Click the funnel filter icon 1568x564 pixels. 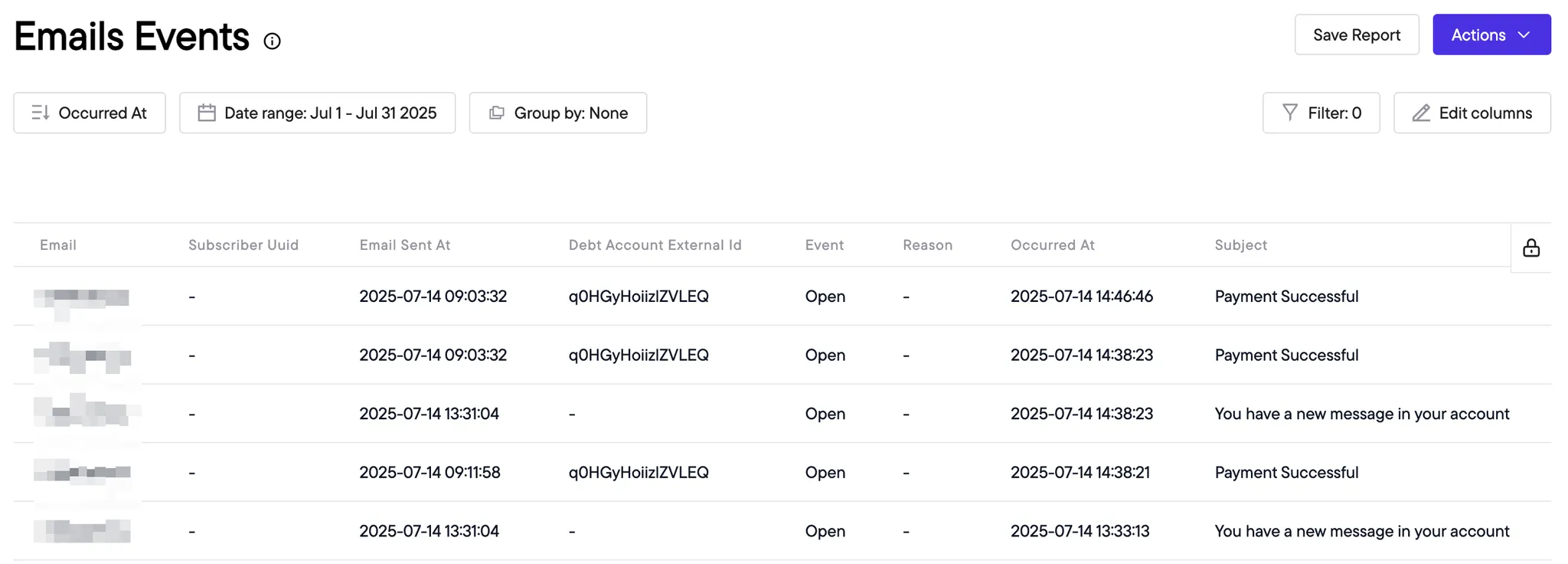point(1290,113)
